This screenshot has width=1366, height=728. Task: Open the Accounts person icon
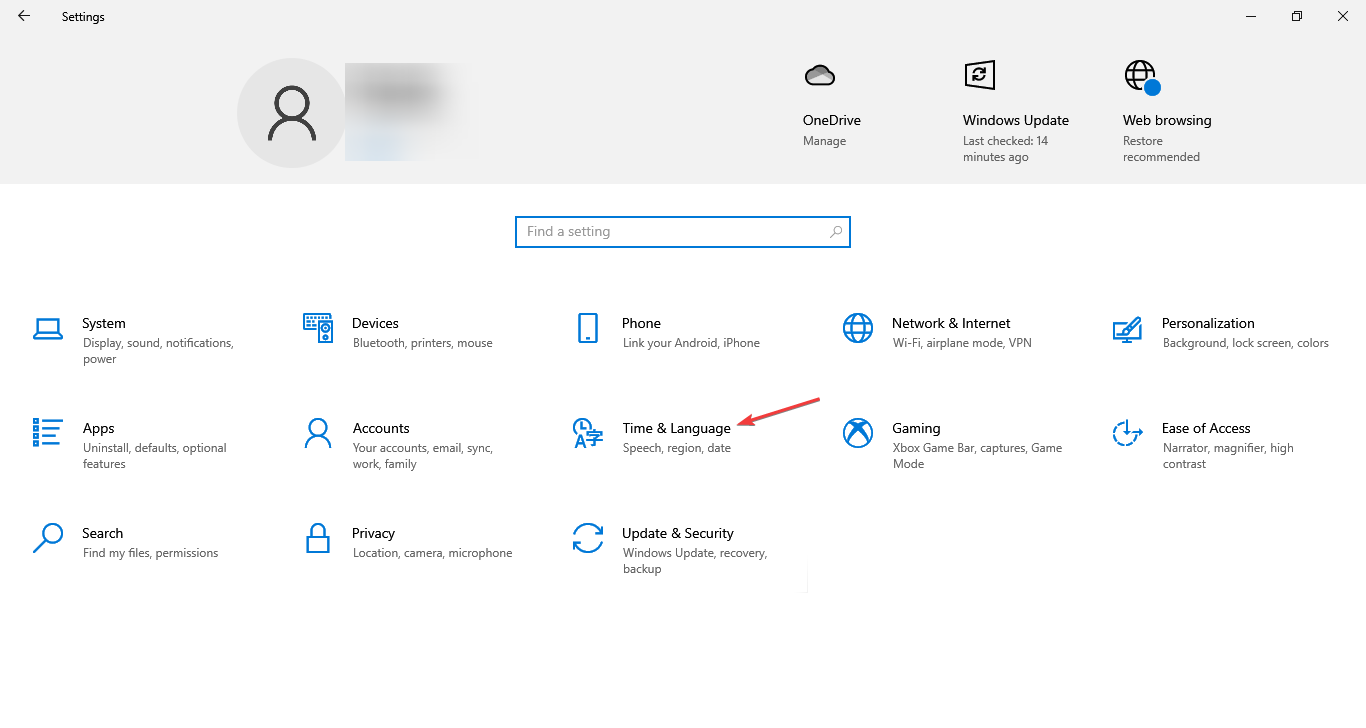[x=318, y=433]
